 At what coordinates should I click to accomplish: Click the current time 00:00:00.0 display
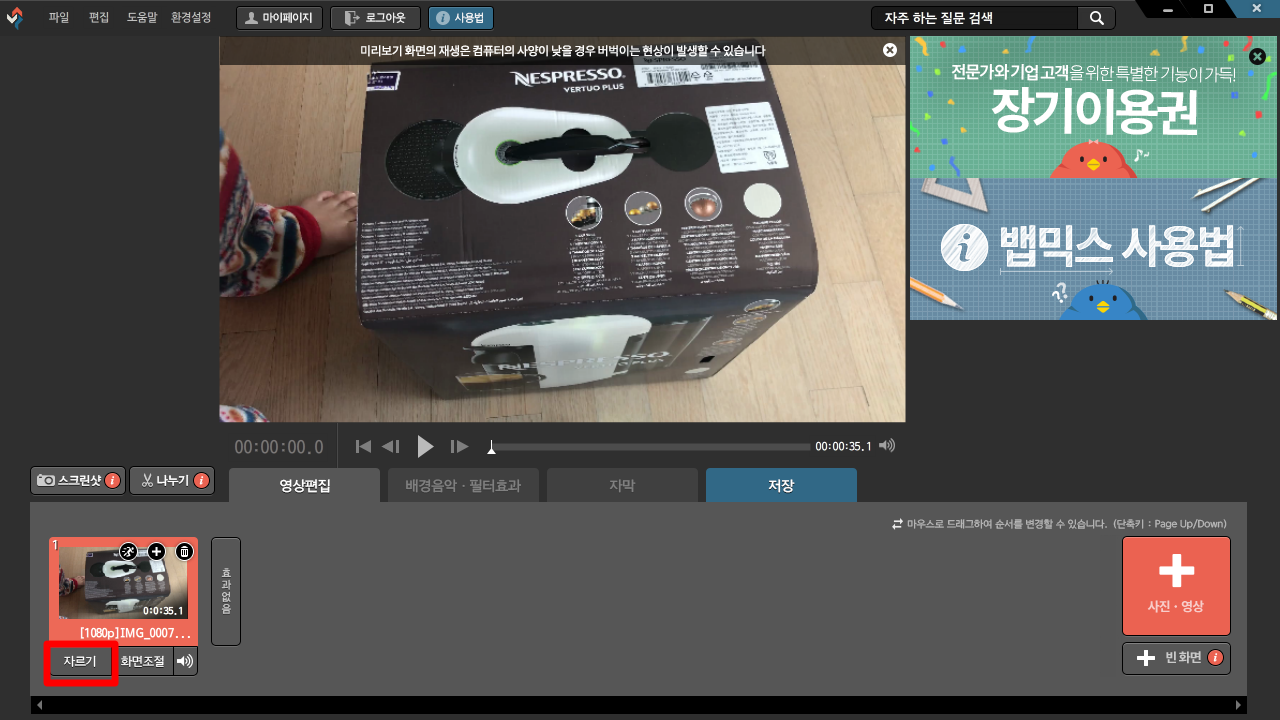pos(279,447)
